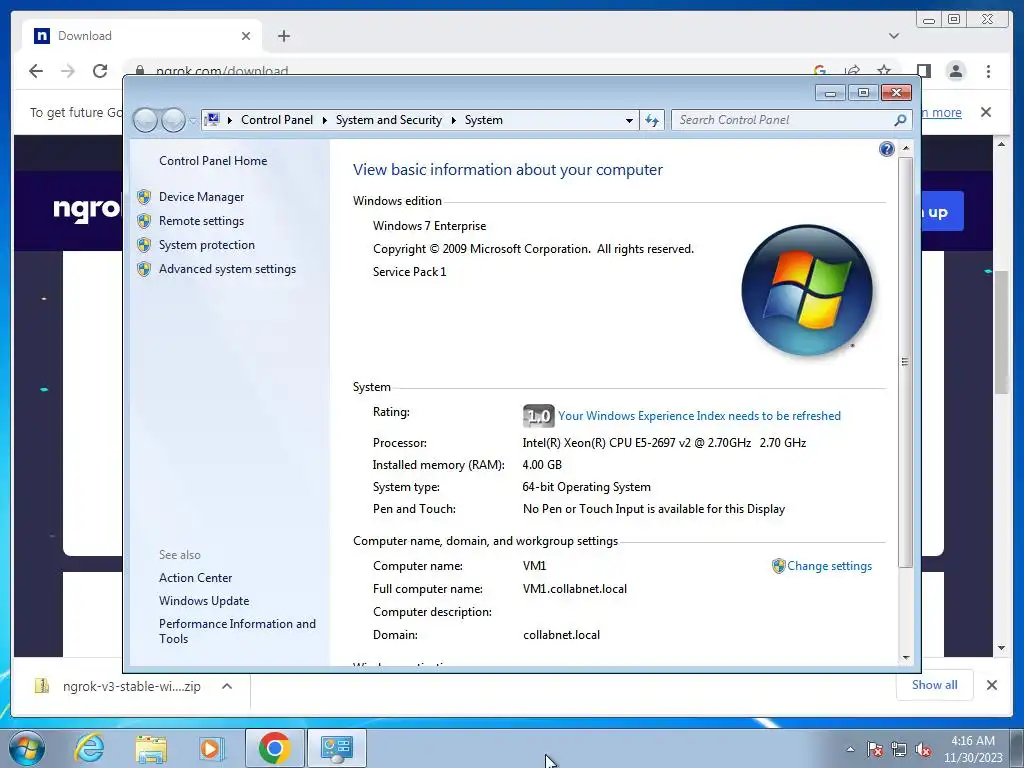Open a new Chrome tab
This screenshot has width=1024, height=768.
pyautogui.click(x=283, y=36)
